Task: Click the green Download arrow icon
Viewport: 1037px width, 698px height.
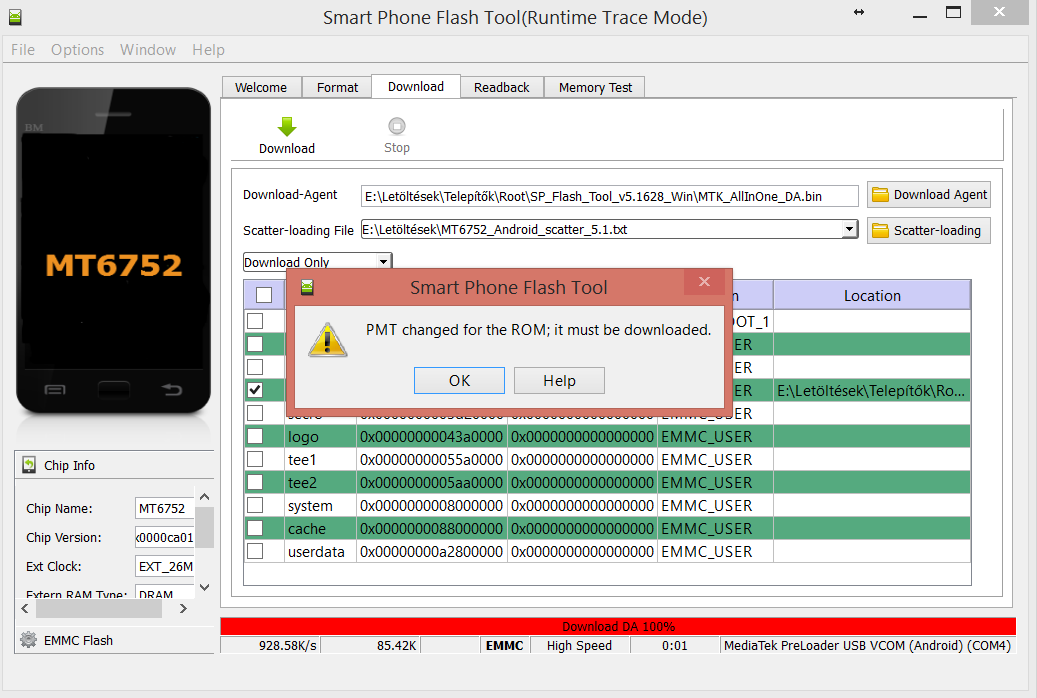Action: coord(286,126)
